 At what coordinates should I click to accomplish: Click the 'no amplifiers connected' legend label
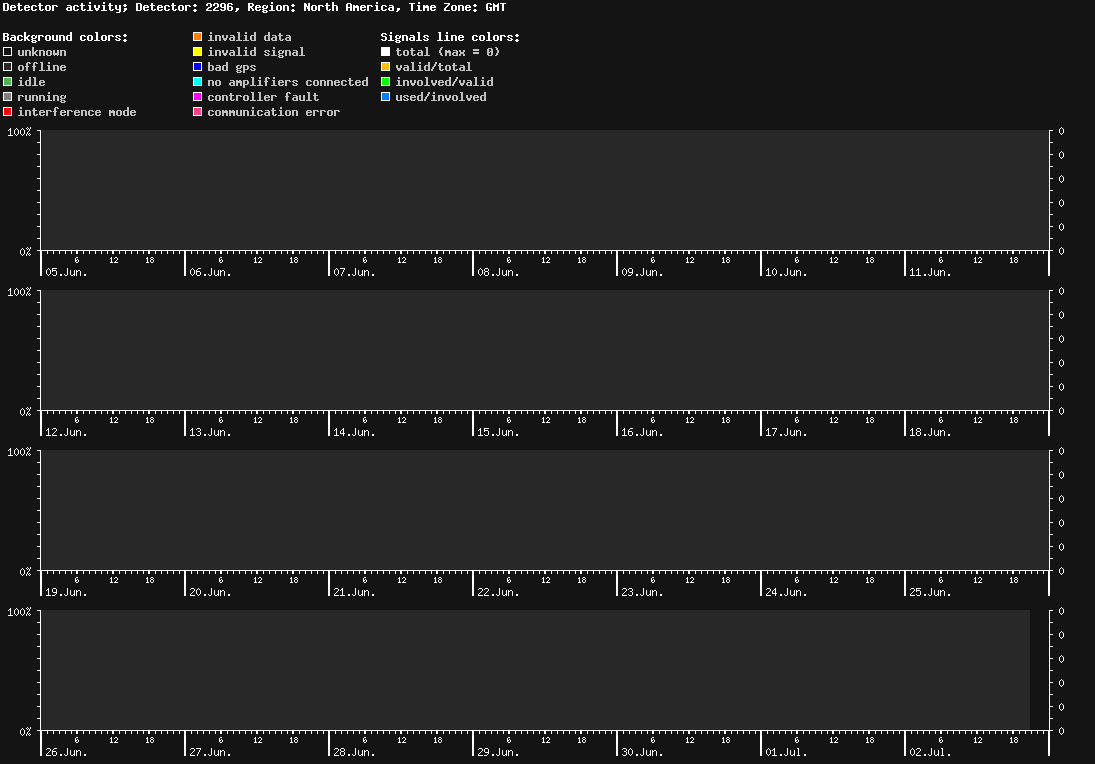click(288, 82)
